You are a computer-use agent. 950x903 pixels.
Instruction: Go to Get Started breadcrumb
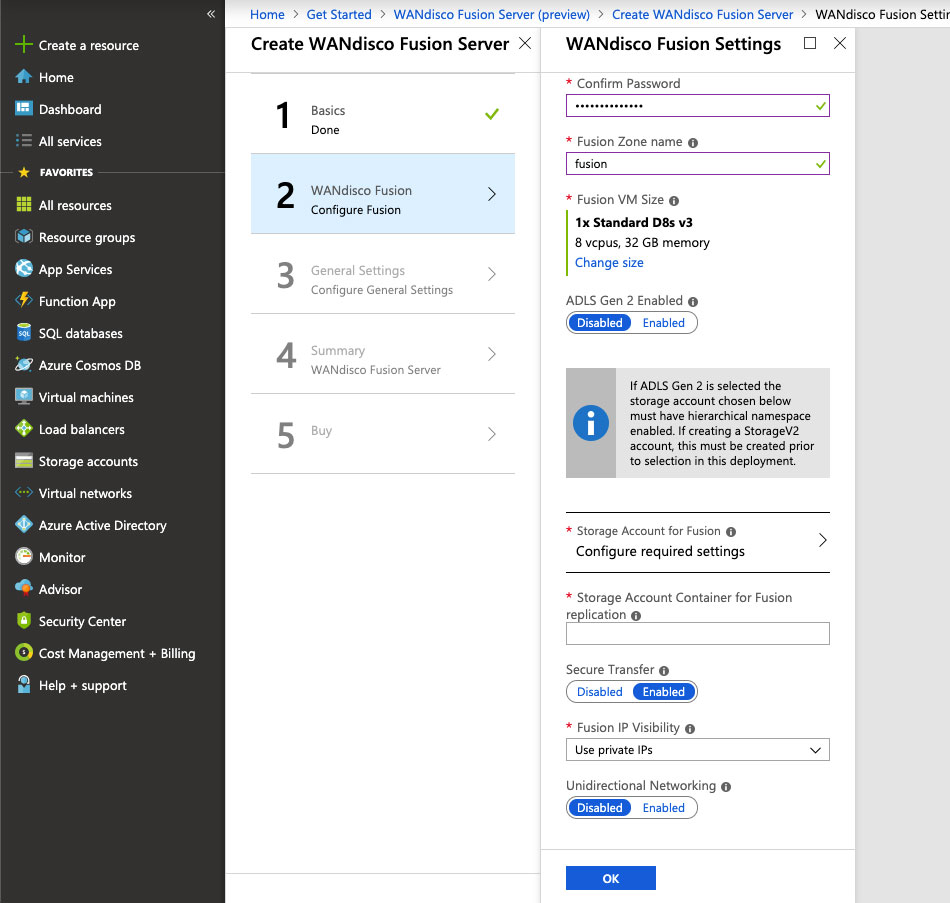click(x=339, y=15)
